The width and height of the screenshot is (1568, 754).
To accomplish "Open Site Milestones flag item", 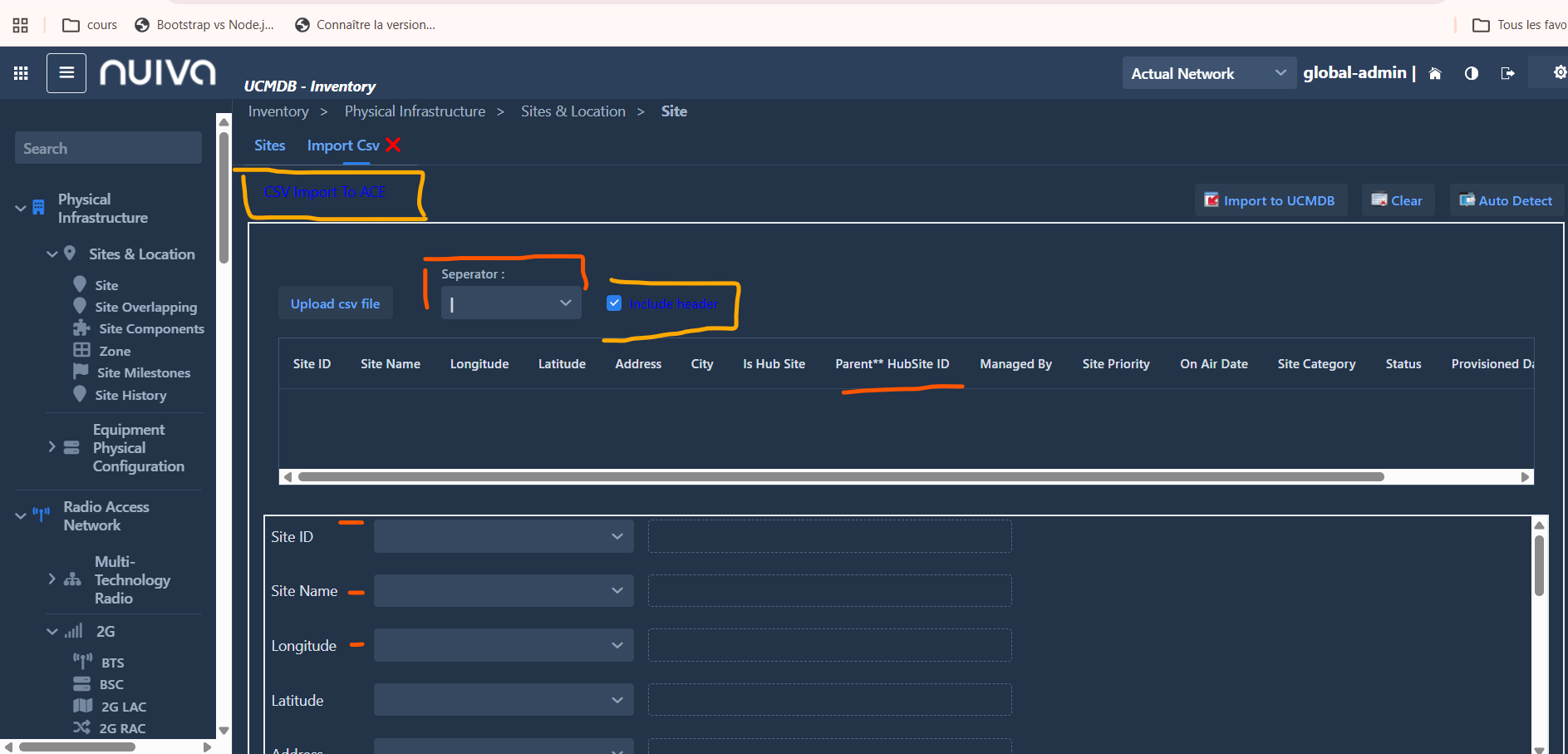I will 143,373.
